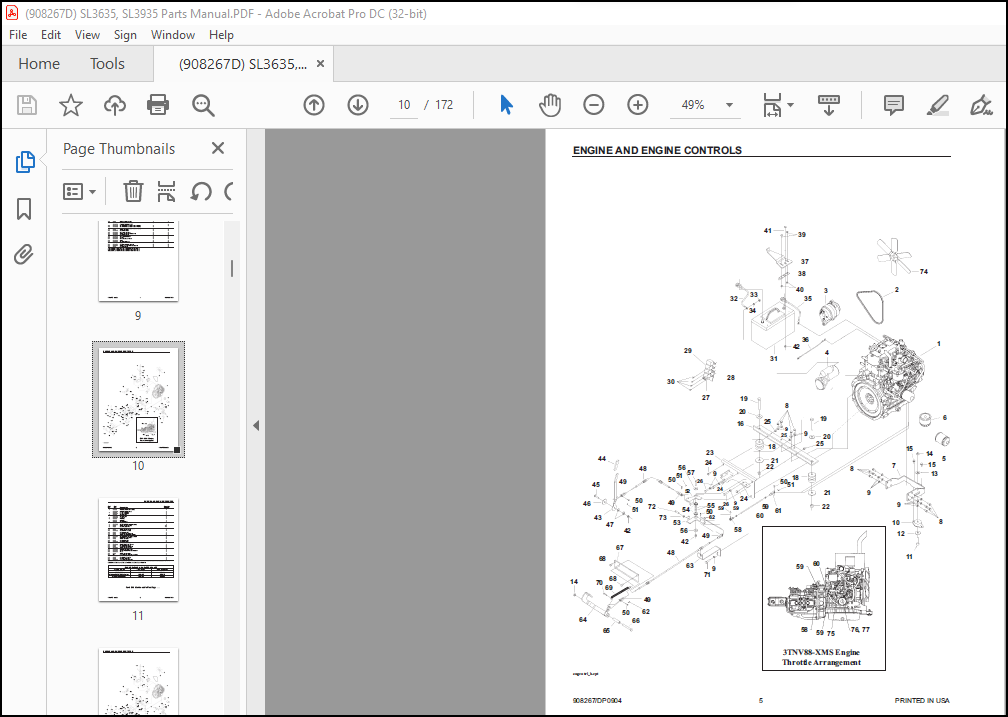This screenshot has height=717, width=1008.
Task: Open the Sign menu
Action: (125, 35)
